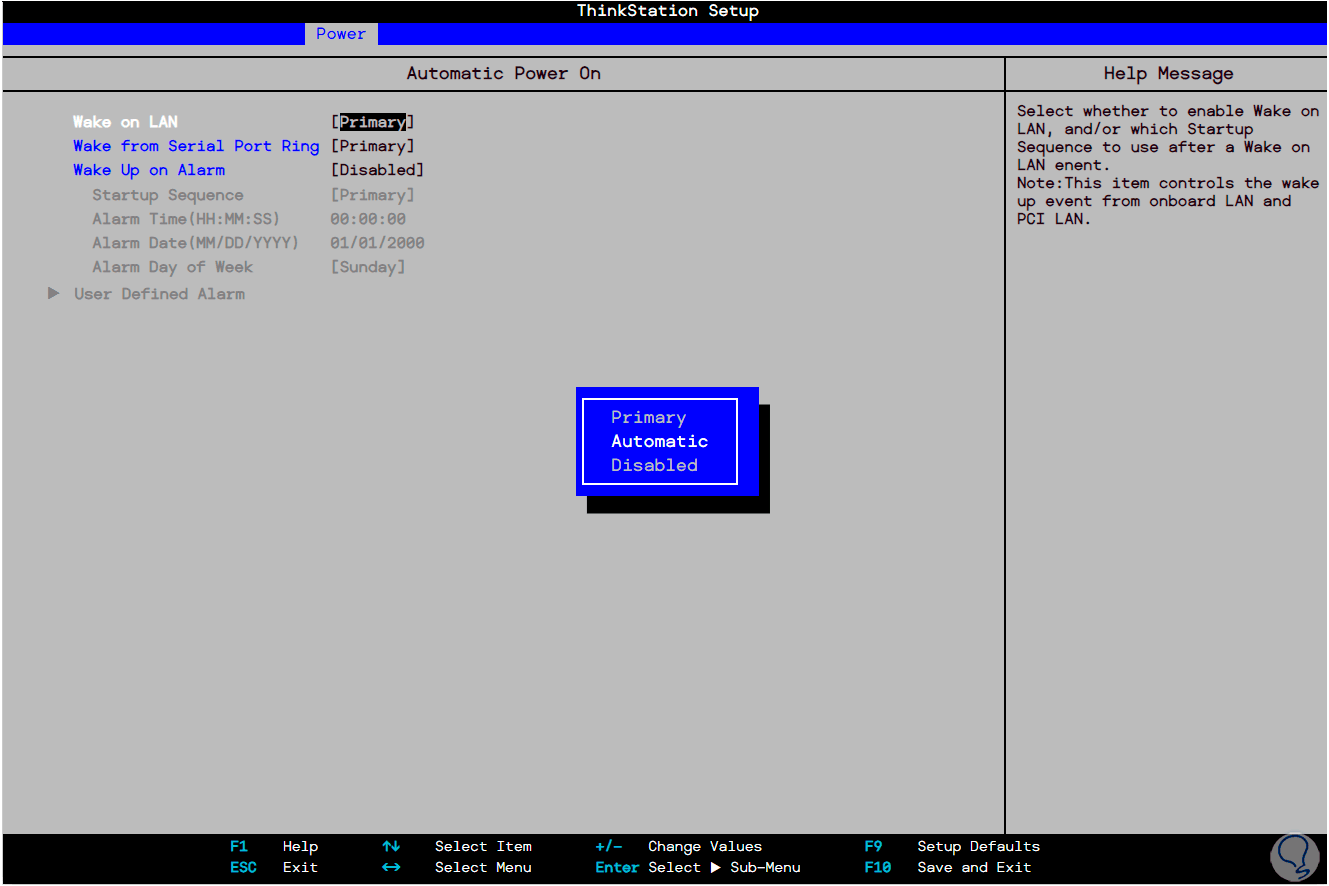The height and width of the screenshot is (886, 1329).
Task: Click the Enter Select Sub-Menu hint
Action: pyautogui.click(x=698, y=868)
